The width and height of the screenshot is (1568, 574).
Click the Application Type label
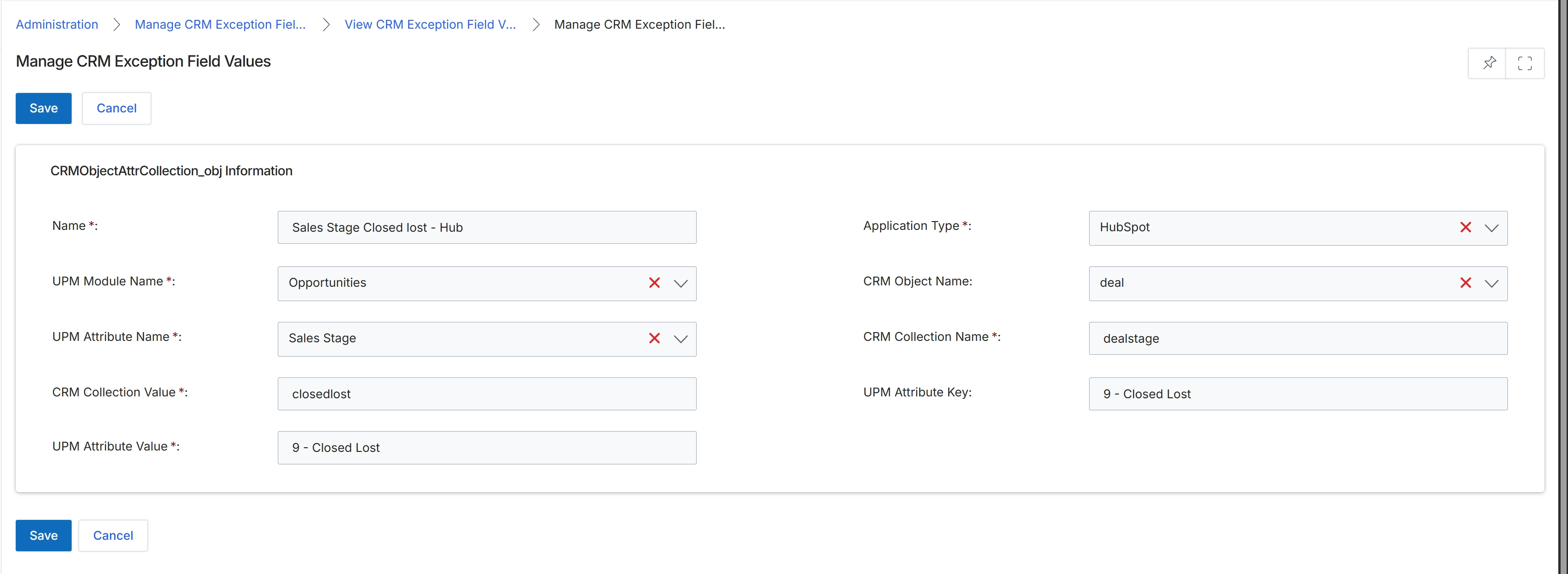[917, 226]
